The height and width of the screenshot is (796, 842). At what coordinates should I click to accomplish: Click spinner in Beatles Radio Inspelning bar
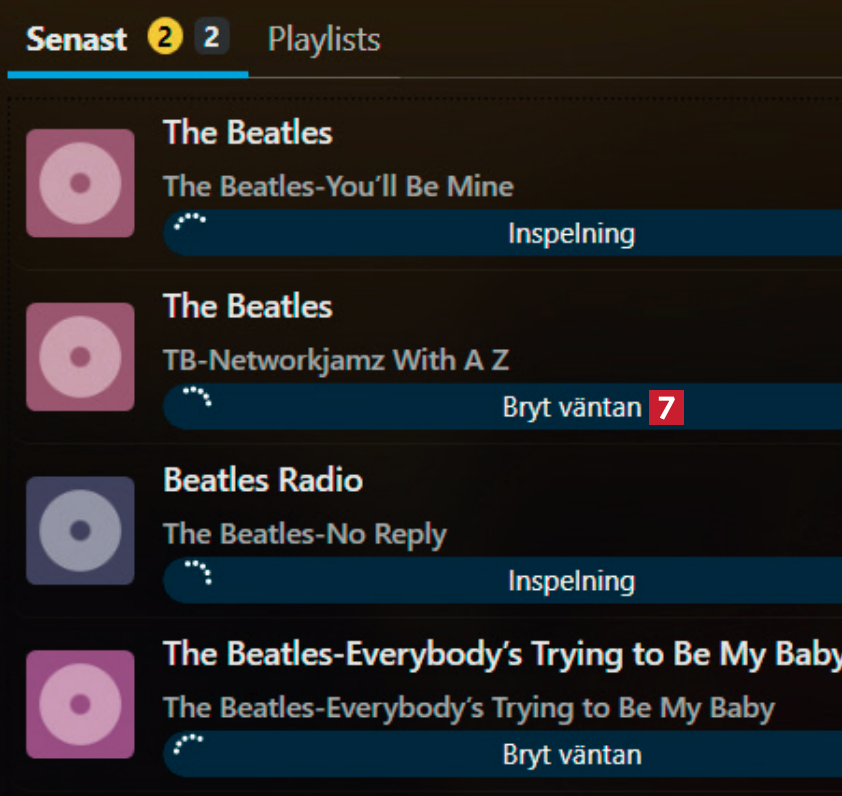(198, 571)
